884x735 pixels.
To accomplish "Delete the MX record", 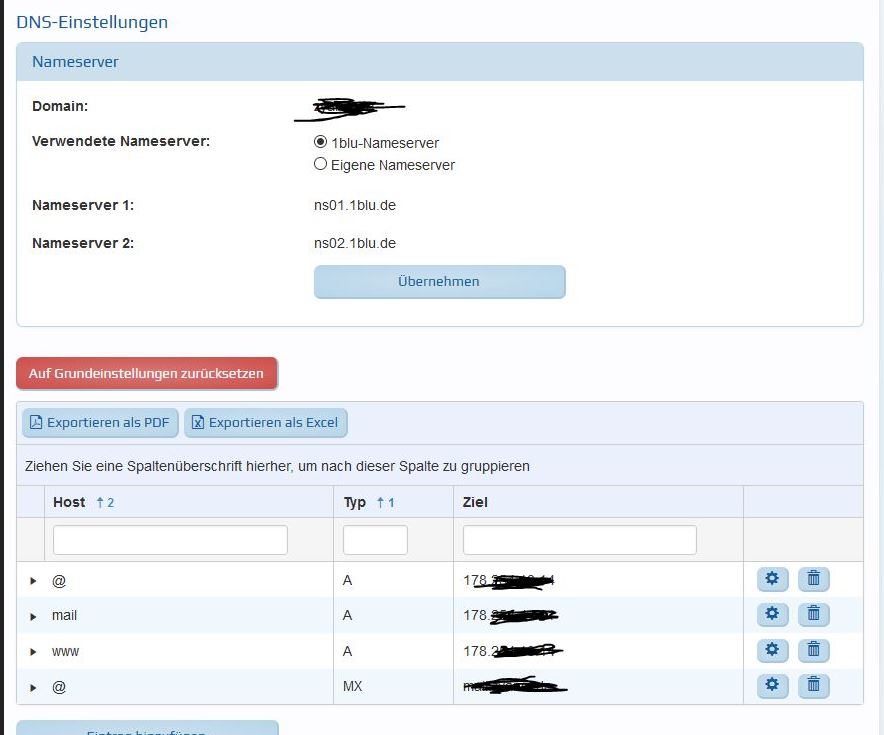I will point(814,685).
